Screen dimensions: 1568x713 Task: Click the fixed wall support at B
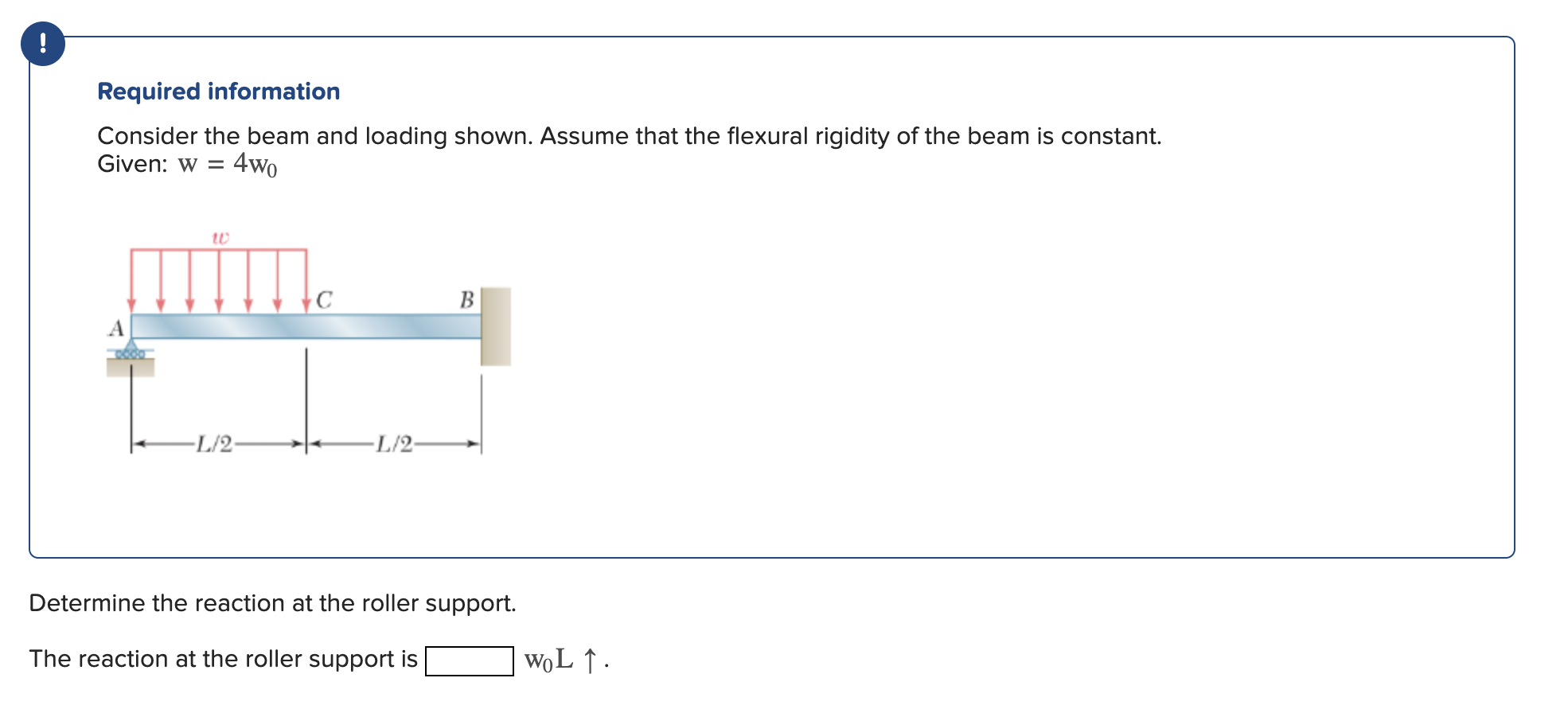[x=497, y=326]
